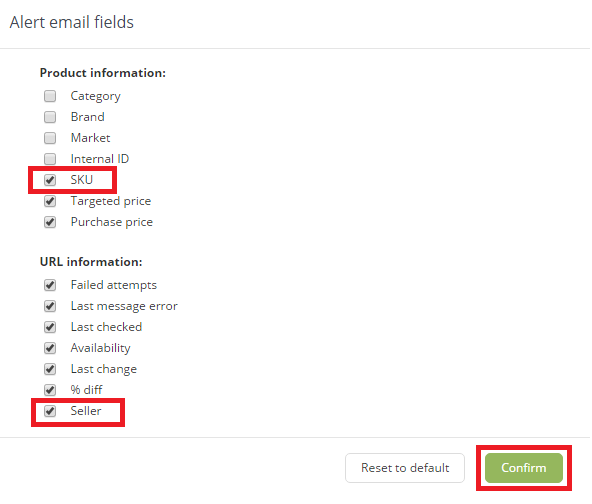Enable the Category checkbox
592x504 pixels.
pyautogui.click(x=50, y=96)
